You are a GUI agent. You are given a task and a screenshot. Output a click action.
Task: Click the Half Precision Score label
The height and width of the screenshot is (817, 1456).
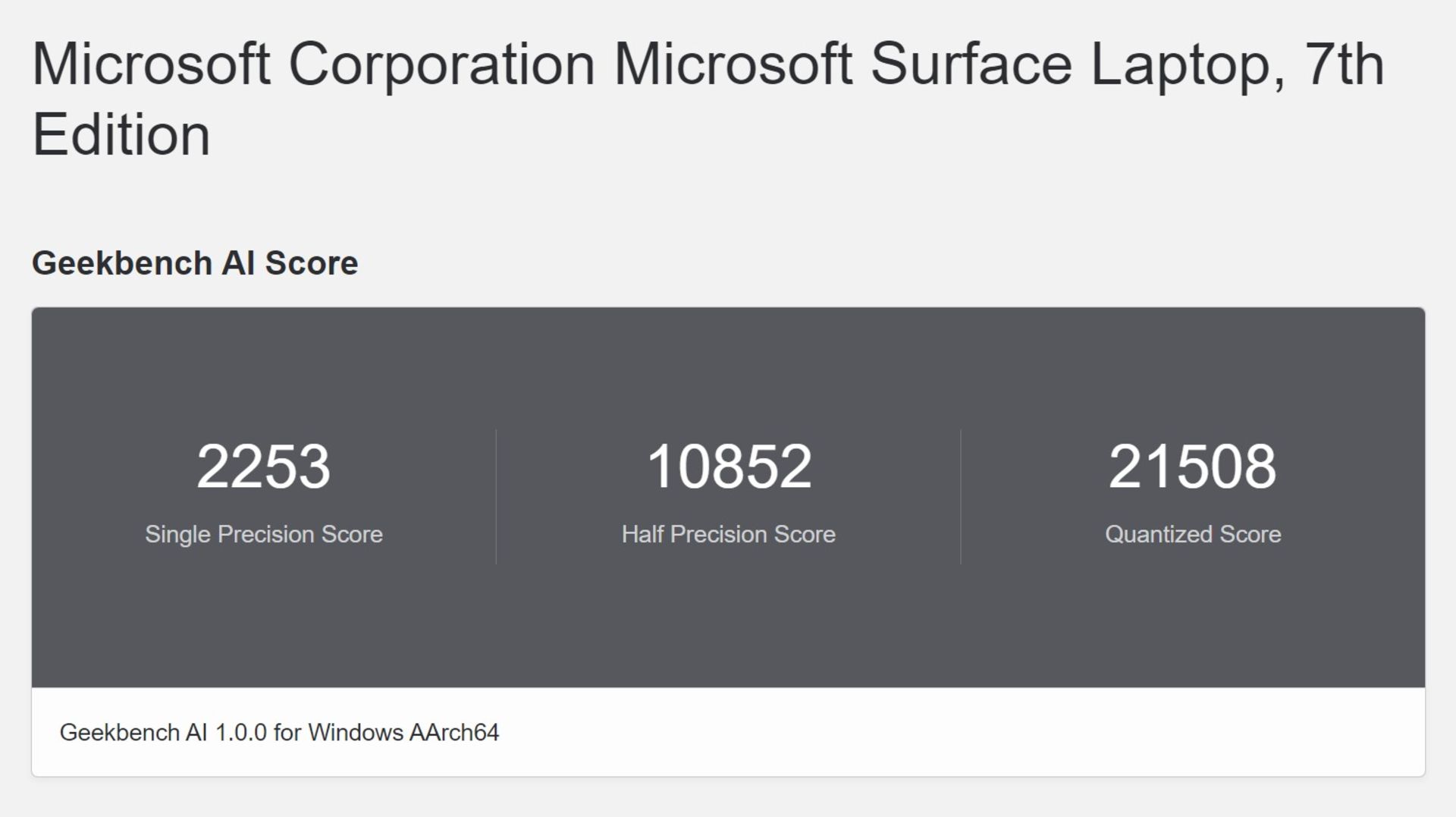coord(729,534)
